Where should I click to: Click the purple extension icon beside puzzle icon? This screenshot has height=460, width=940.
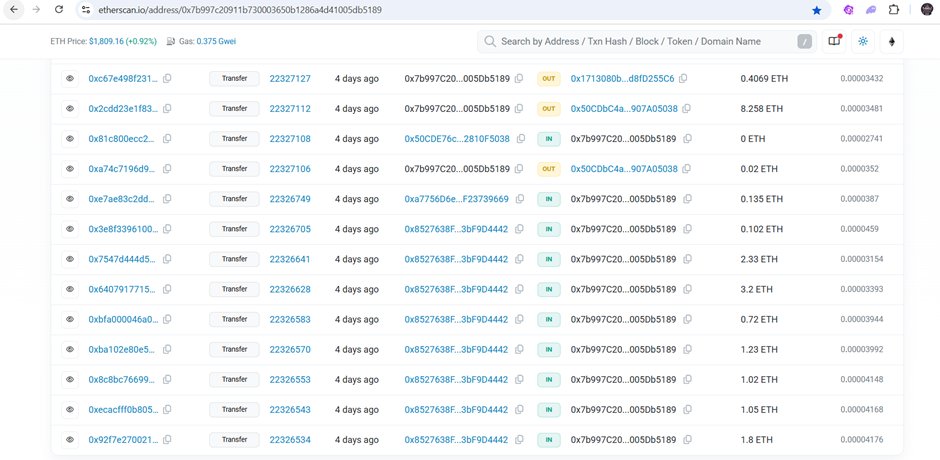[x=871, y=10]
